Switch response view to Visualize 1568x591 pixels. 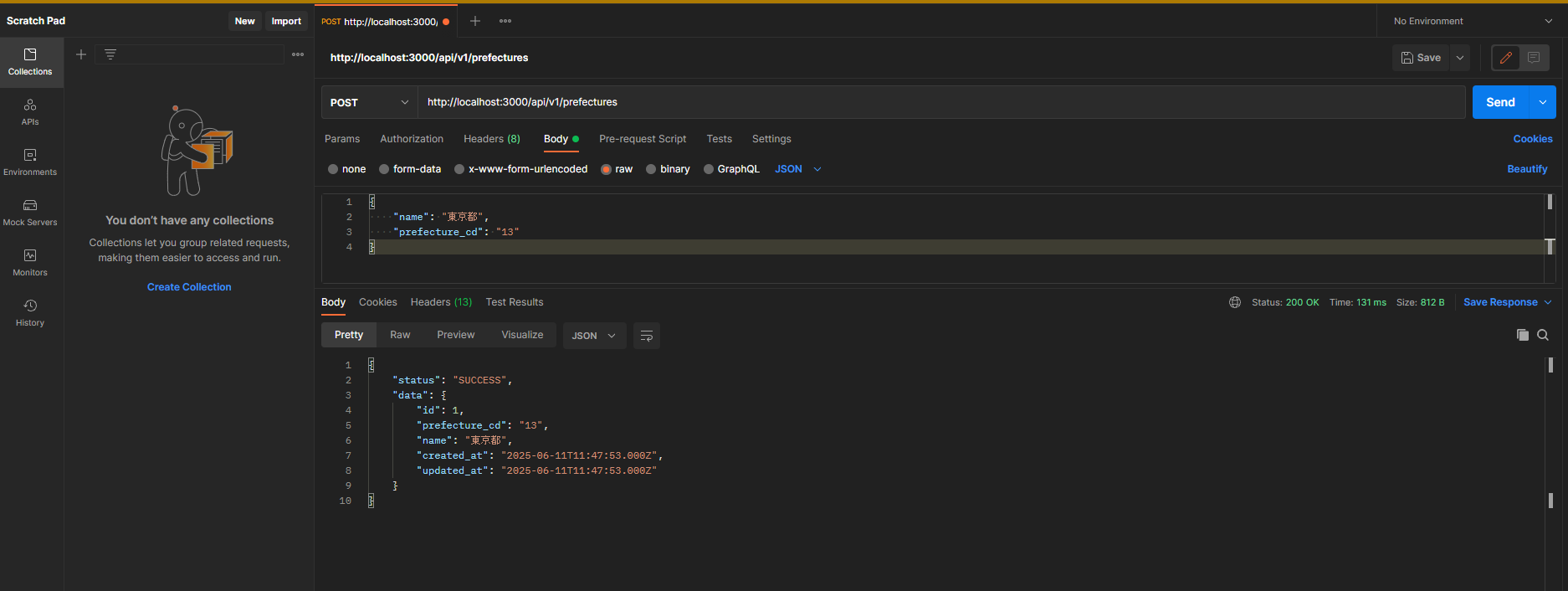522,335
